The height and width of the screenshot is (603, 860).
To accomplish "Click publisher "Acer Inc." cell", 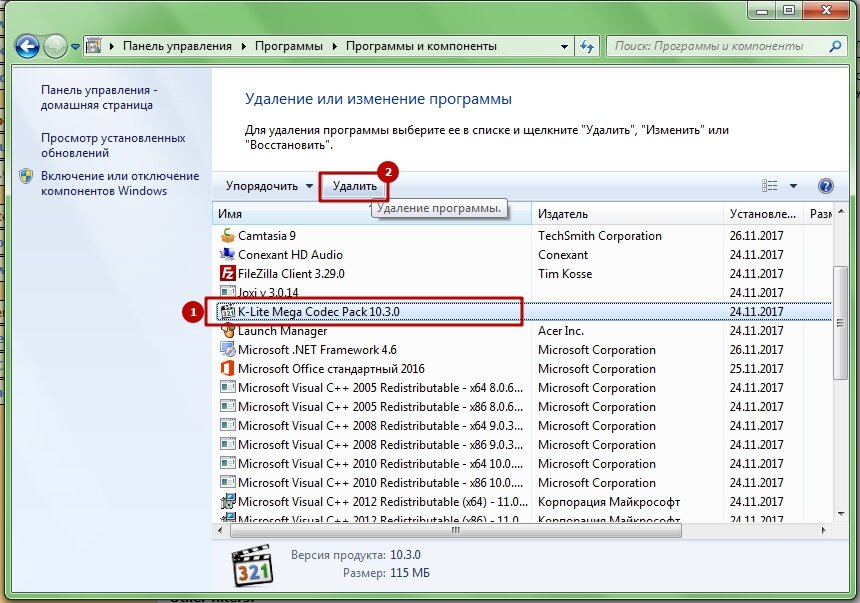I will tap(561, 330).
